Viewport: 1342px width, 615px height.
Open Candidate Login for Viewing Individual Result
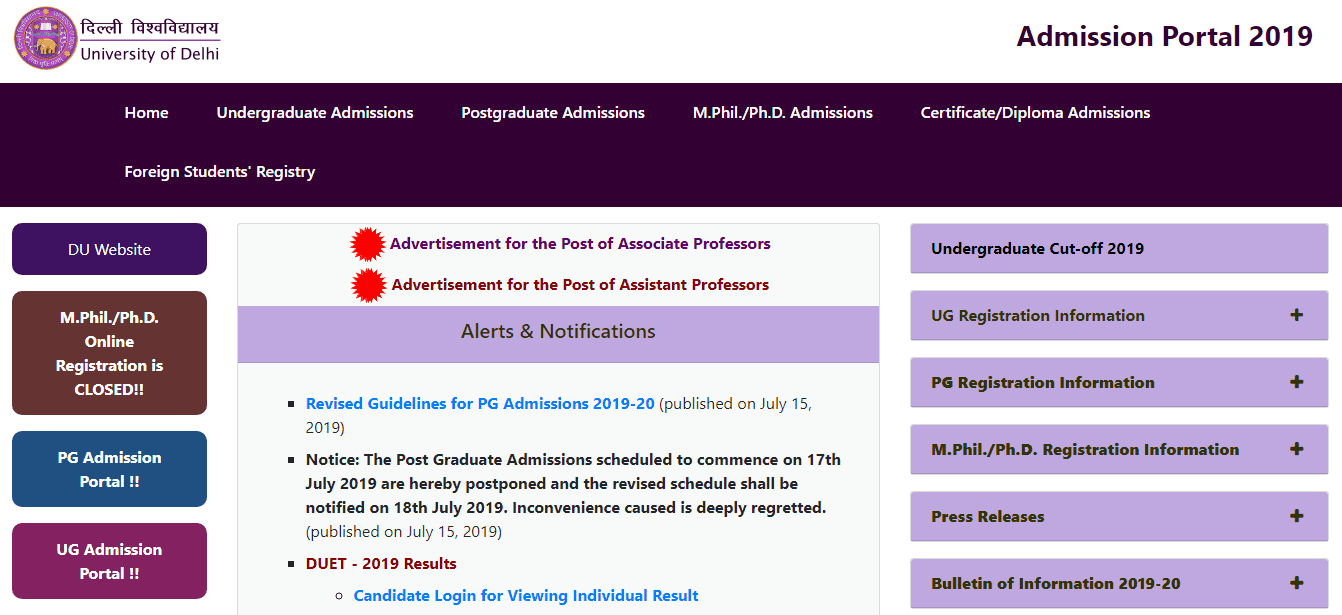526,596
